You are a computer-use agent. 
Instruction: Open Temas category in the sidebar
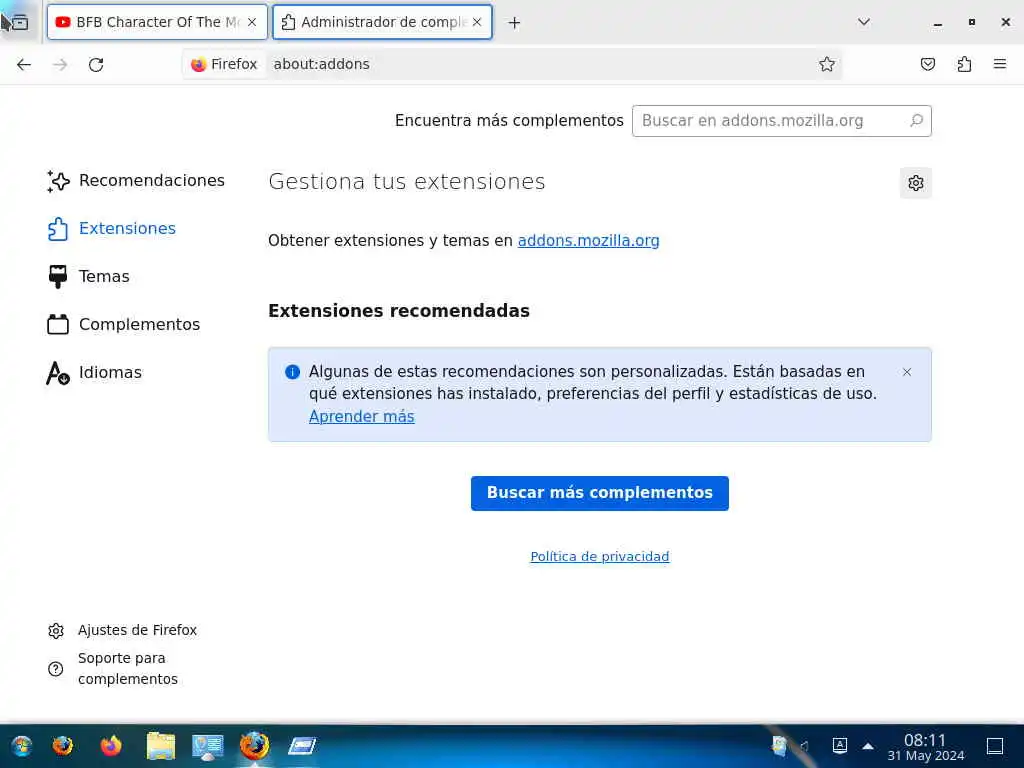[x=89, y=277]
